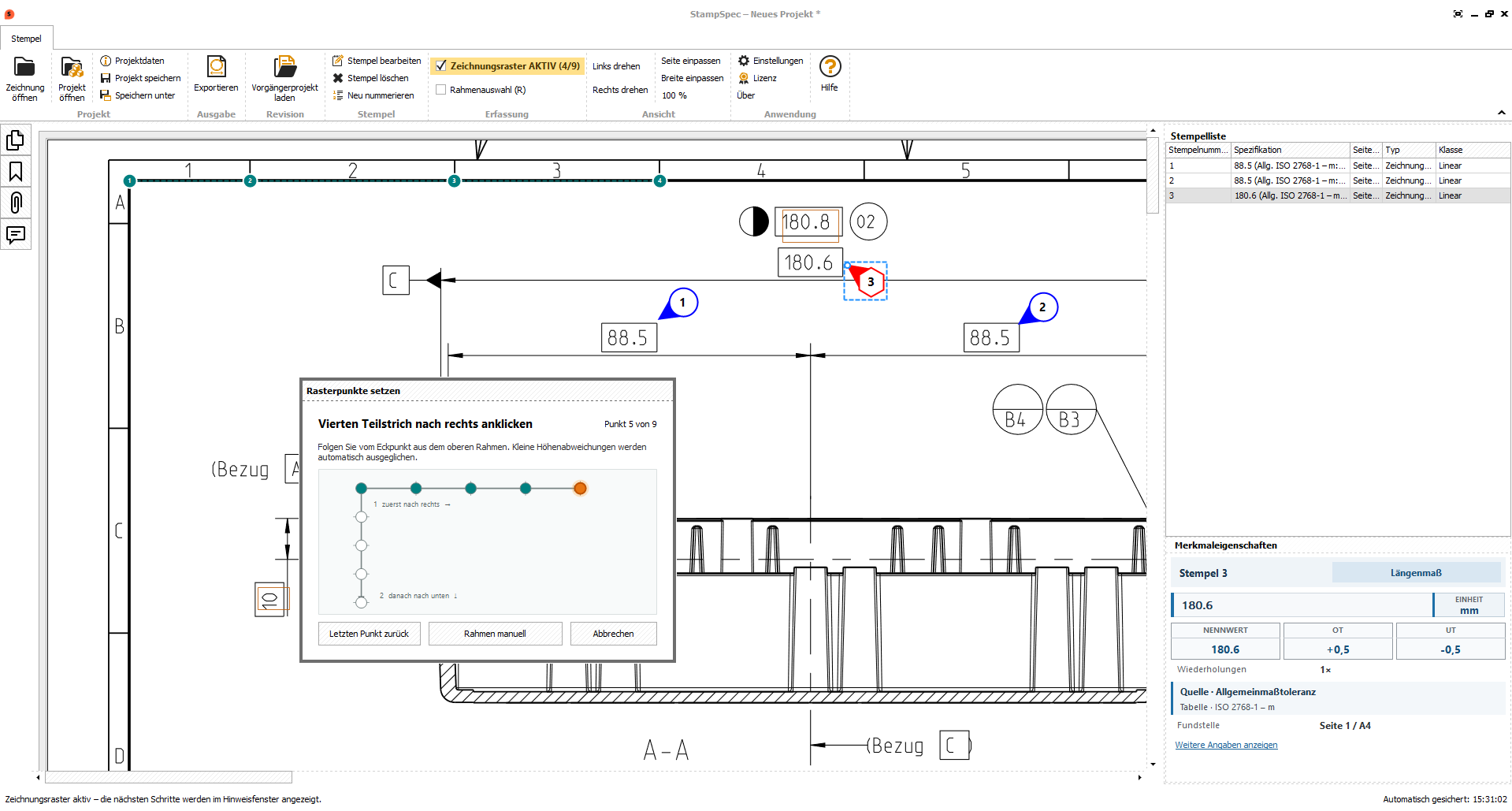Open Hilfe

point(830,74)
